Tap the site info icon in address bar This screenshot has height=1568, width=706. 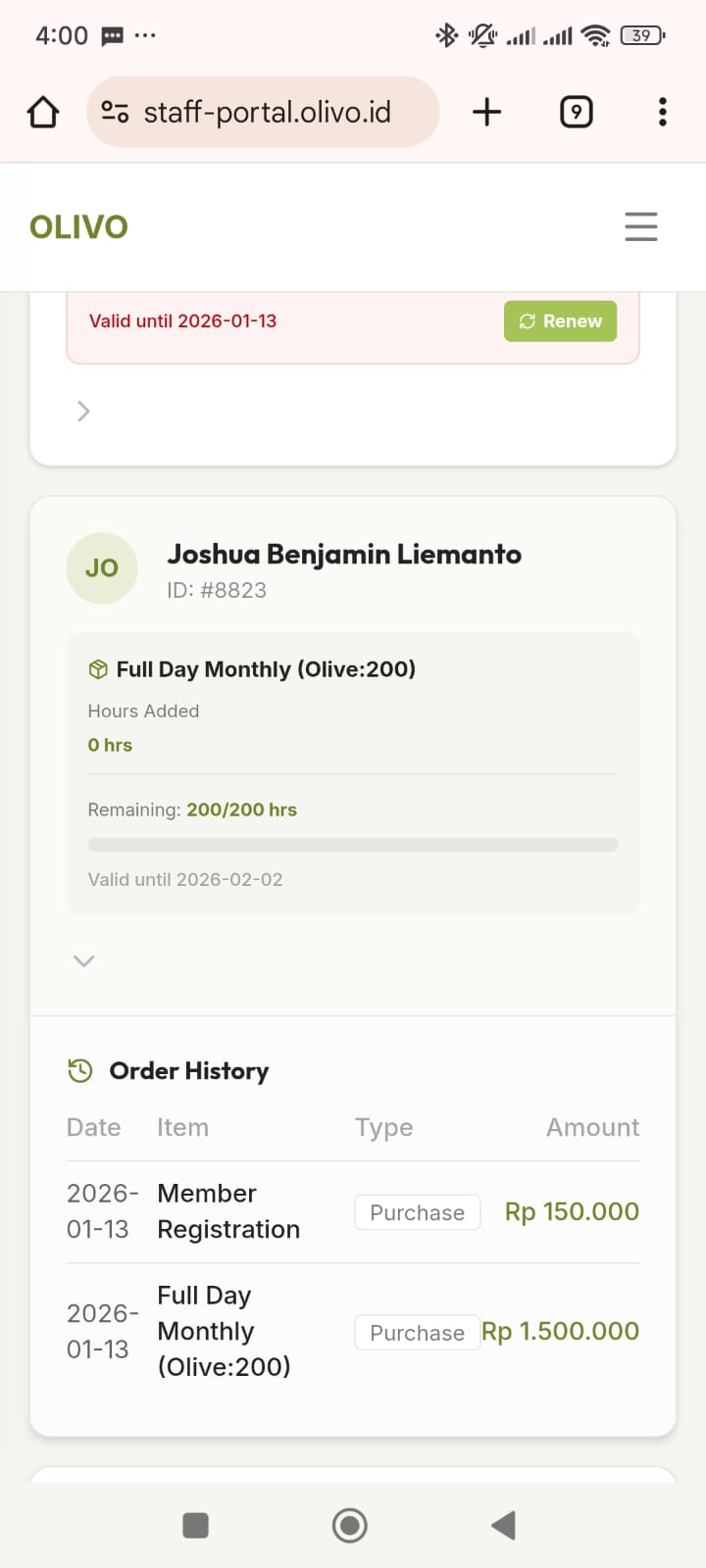pos(115,113)
